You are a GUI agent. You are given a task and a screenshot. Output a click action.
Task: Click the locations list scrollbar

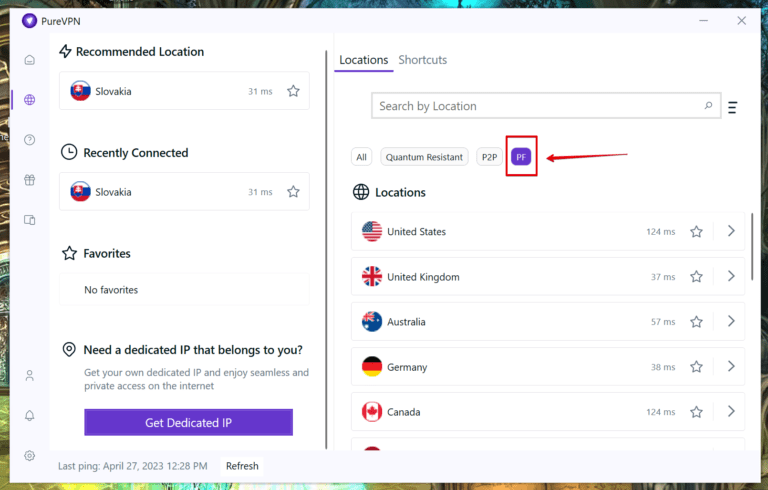point(752,246)
